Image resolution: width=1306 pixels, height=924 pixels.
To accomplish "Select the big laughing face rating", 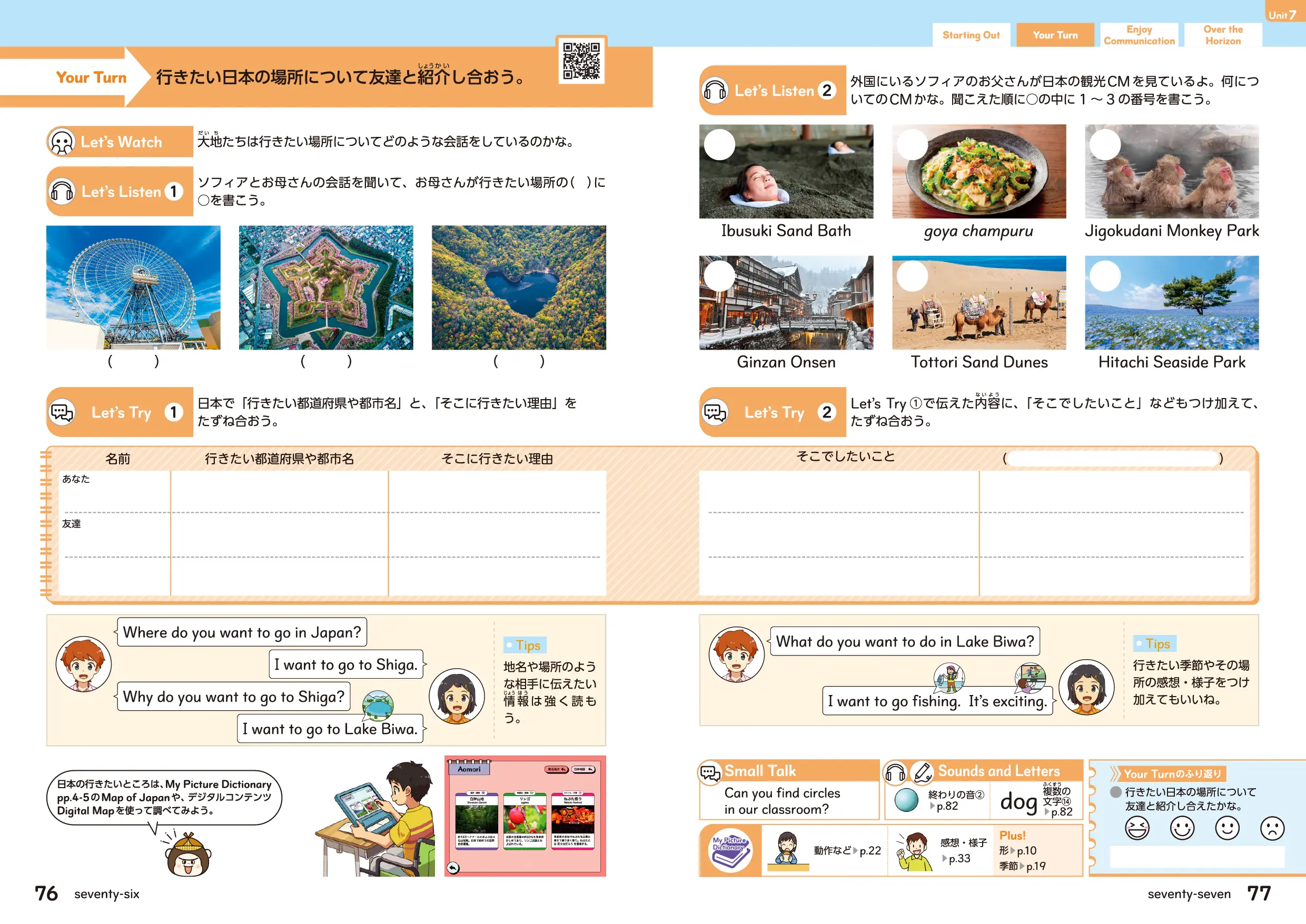I will (1136, 828).
